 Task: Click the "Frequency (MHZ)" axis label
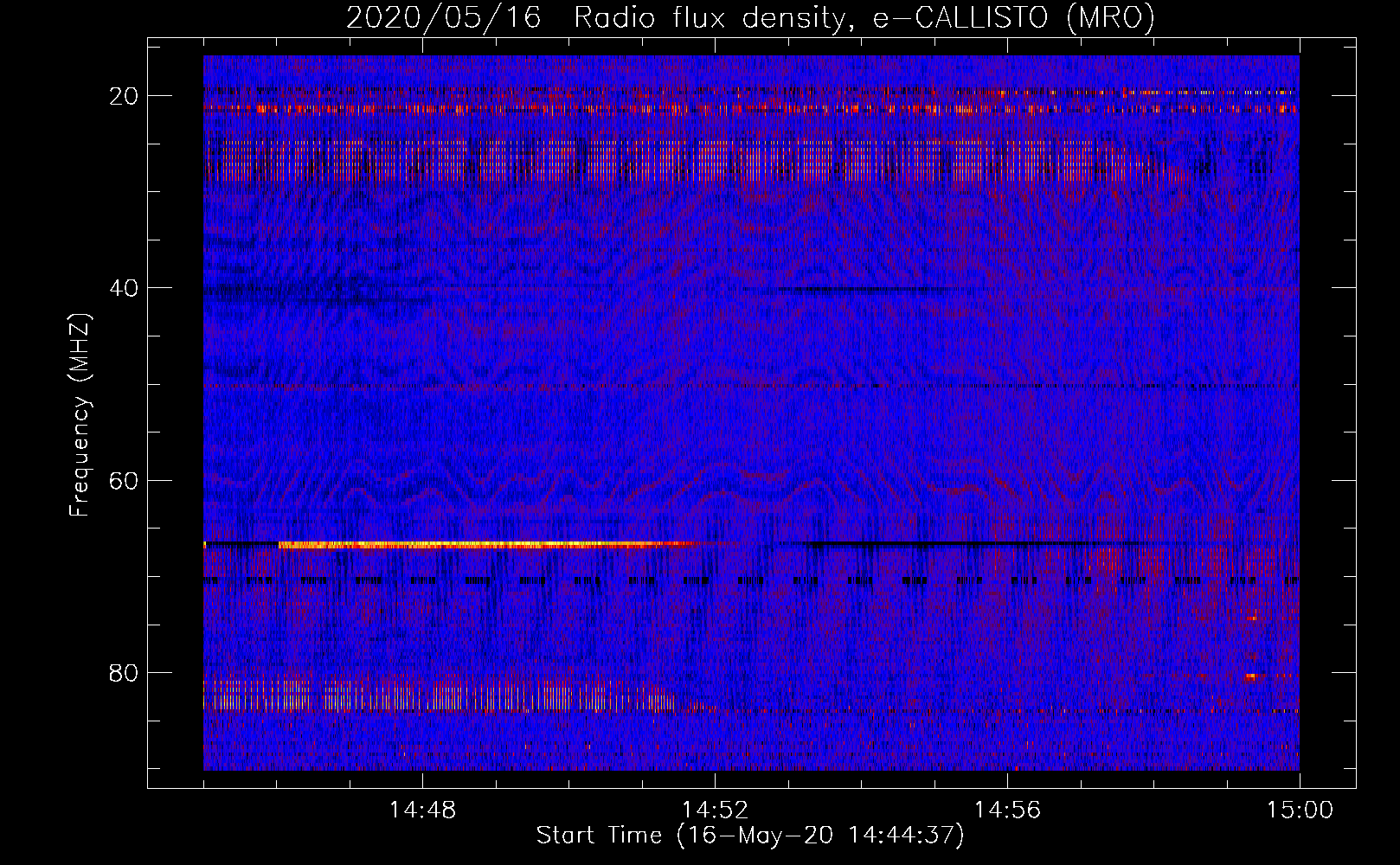(x=80, y=415)
